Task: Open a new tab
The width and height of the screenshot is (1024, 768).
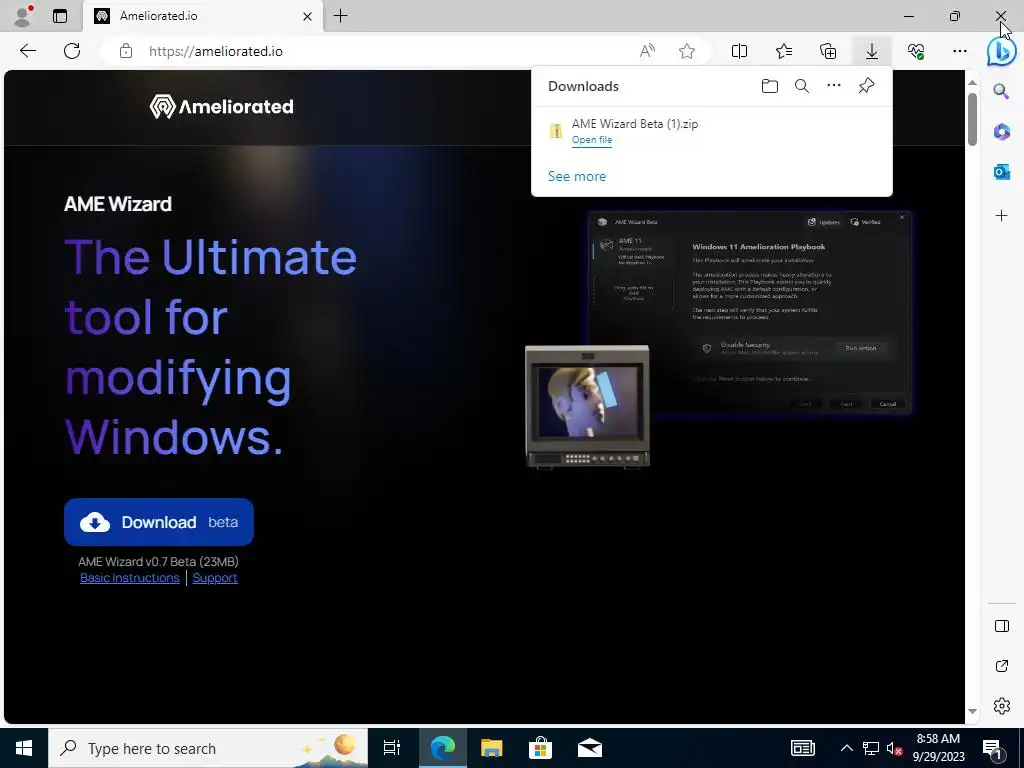Action: coord(340,16)
